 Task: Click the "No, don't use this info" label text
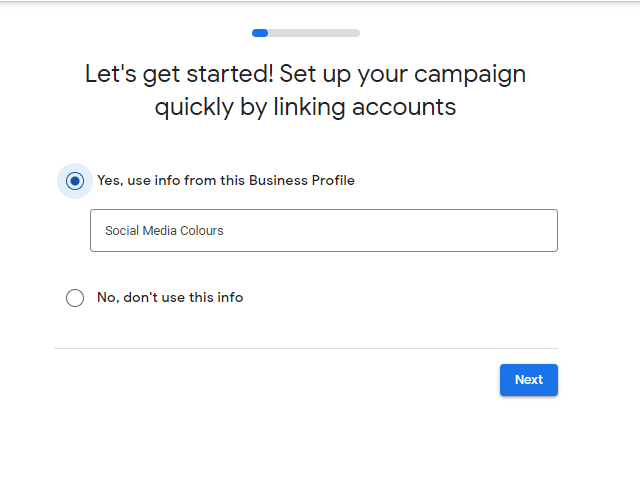click(x=170, y=297)
